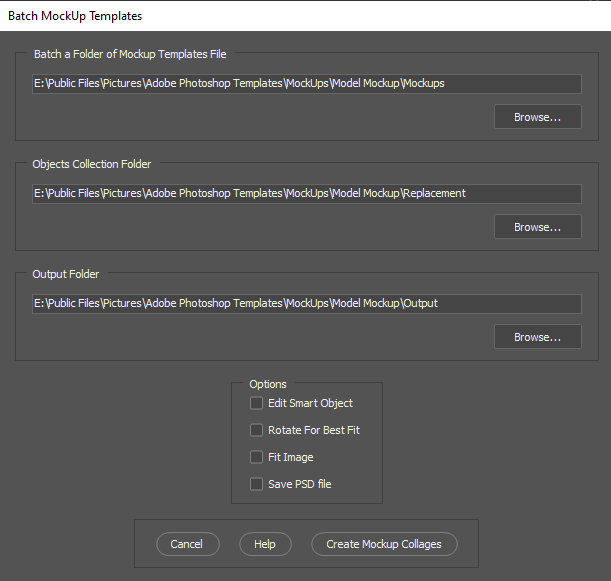Click Create Mockup Collages button
The height and width of the screenshot is (581, 611).
[384, 544]
